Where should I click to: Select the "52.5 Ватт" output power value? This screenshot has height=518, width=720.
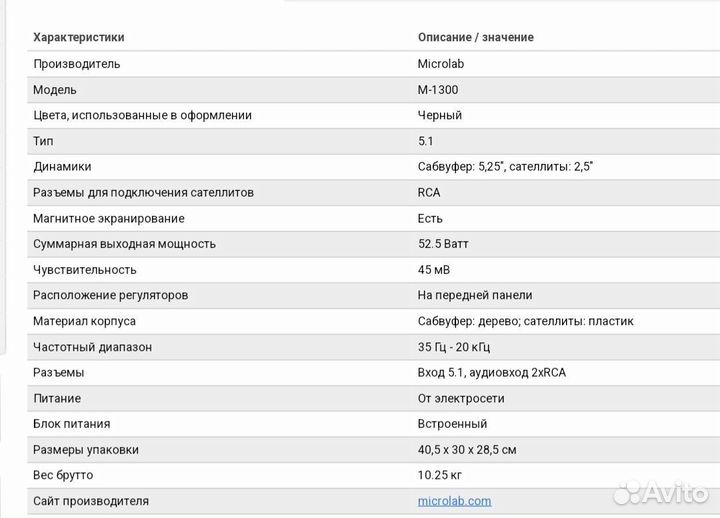(443, 244)
